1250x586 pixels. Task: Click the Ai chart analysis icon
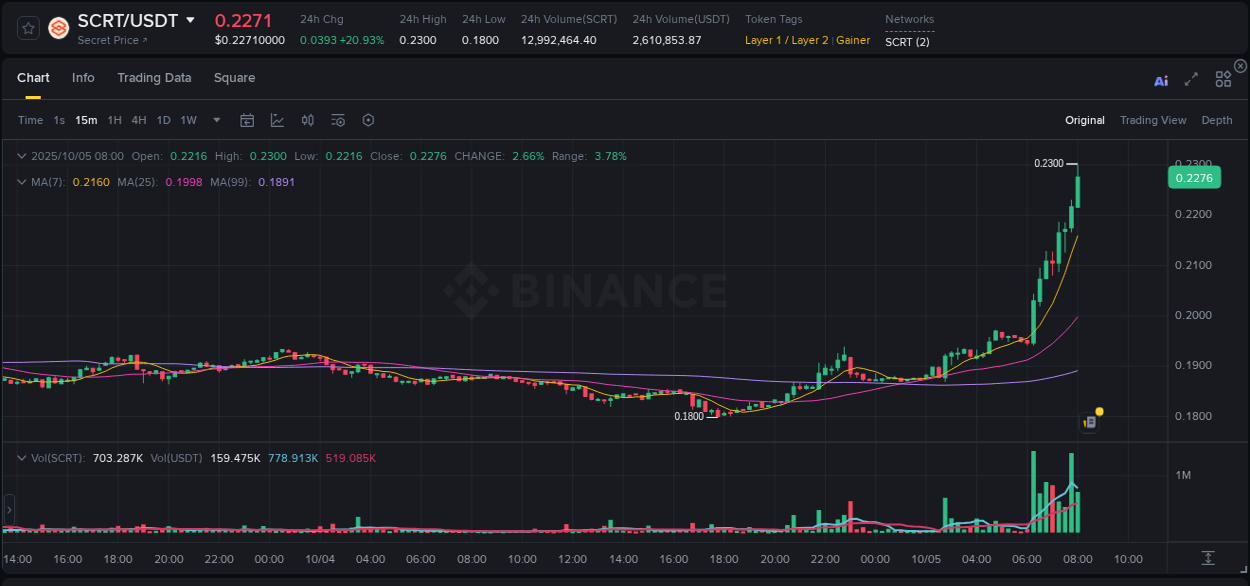[x=1160, y=79]
